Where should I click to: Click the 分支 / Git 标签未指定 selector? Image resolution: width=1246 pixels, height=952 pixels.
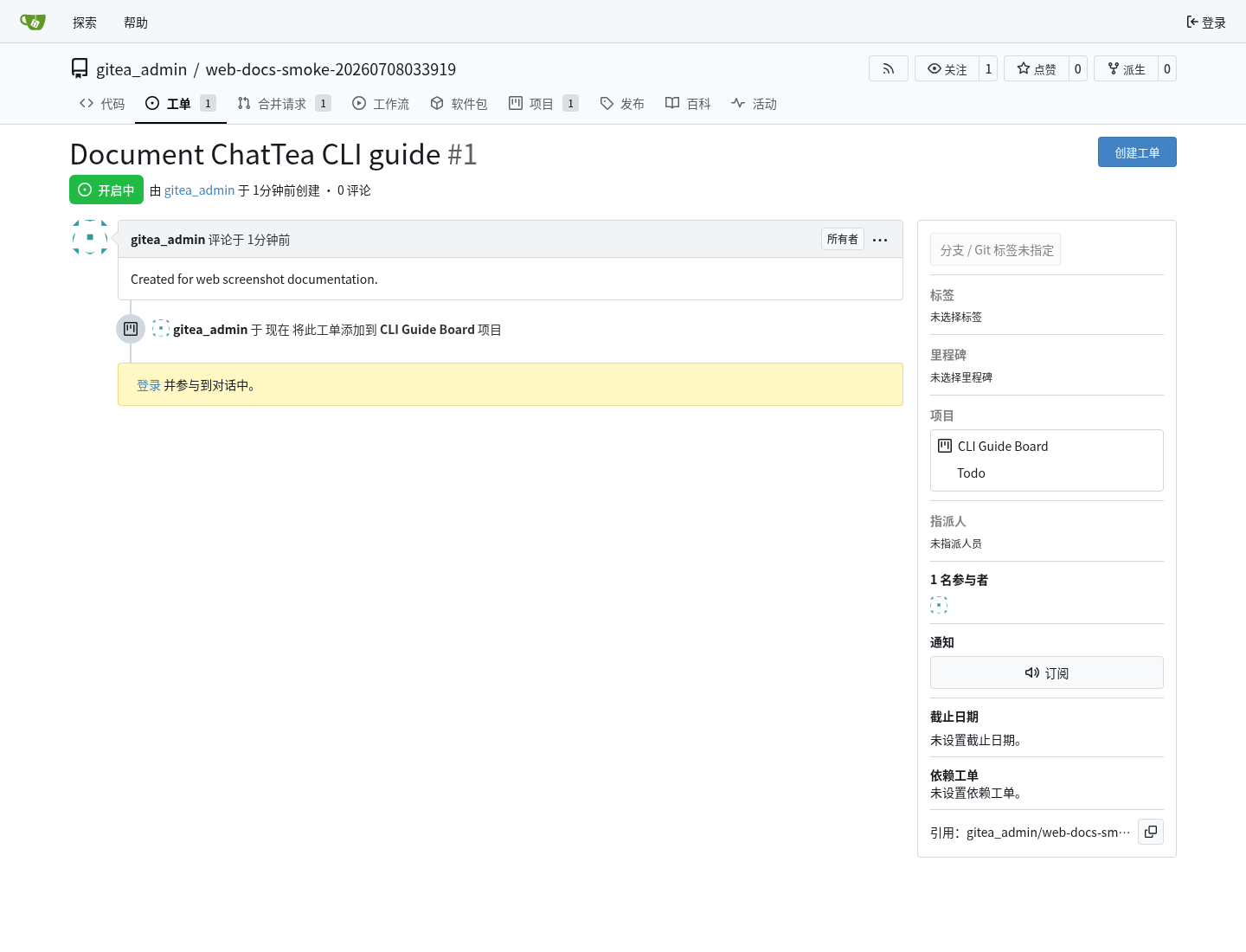(995, 249)
